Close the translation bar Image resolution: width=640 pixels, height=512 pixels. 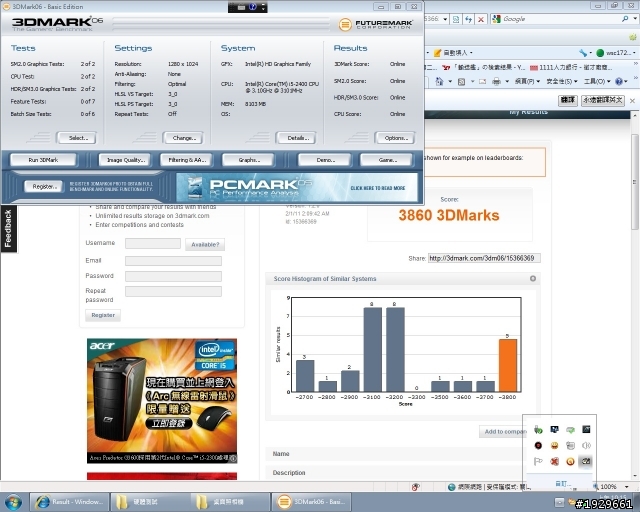tap(632, 100)
